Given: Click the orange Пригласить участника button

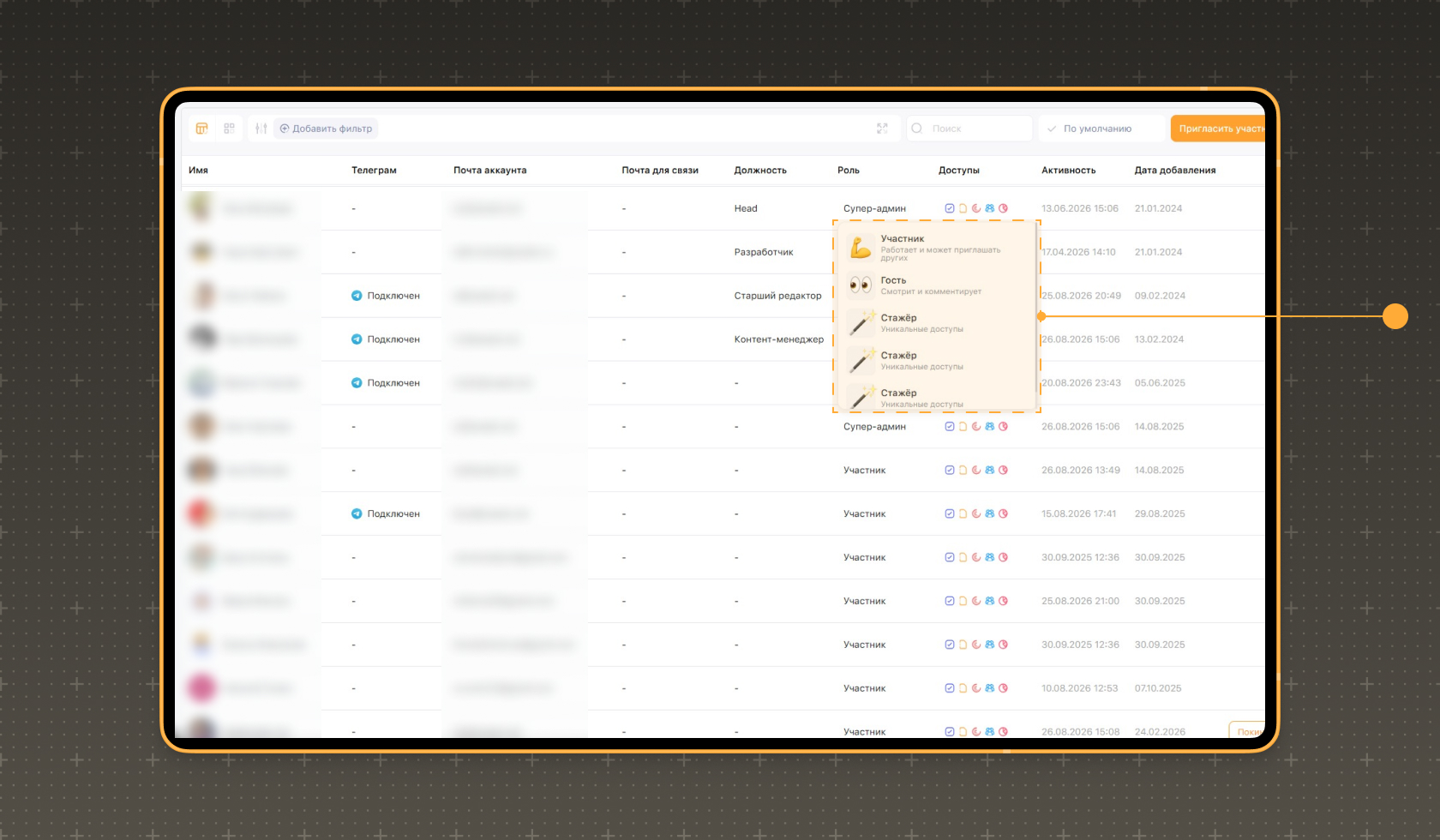Looking at the screenshot, I should pyautogui.click(x=1218, y=129).
